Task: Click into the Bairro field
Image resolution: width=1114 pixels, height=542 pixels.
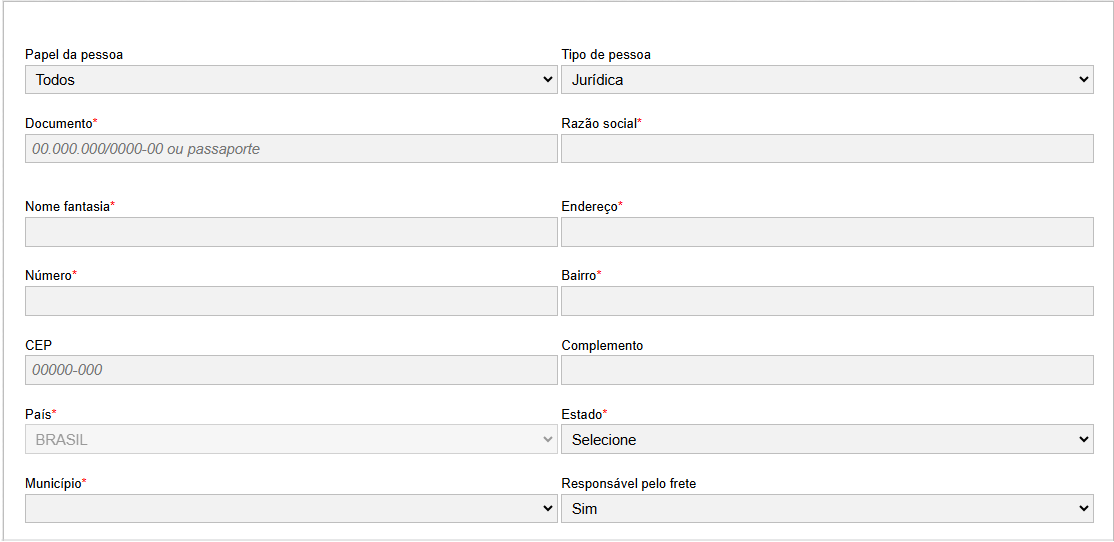Action: click(827, 301)
